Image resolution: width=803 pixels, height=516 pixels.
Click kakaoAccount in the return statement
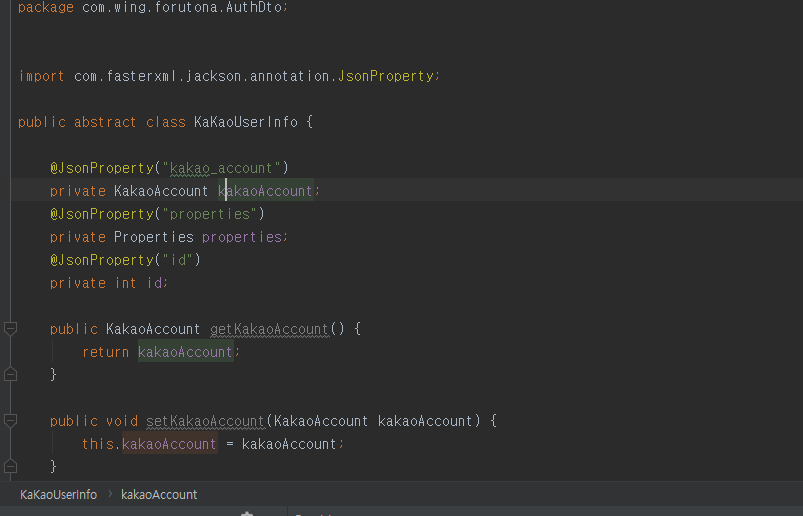(x=185, y=352)
